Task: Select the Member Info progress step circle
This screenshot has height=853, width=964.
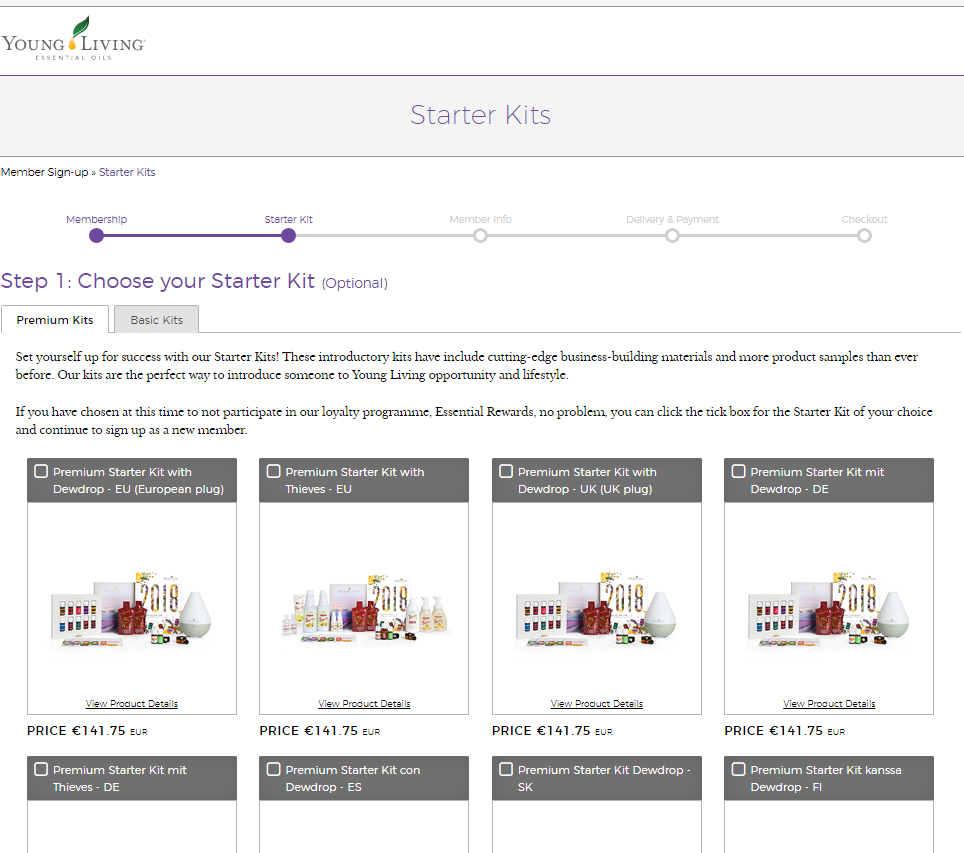Action: 480,236
